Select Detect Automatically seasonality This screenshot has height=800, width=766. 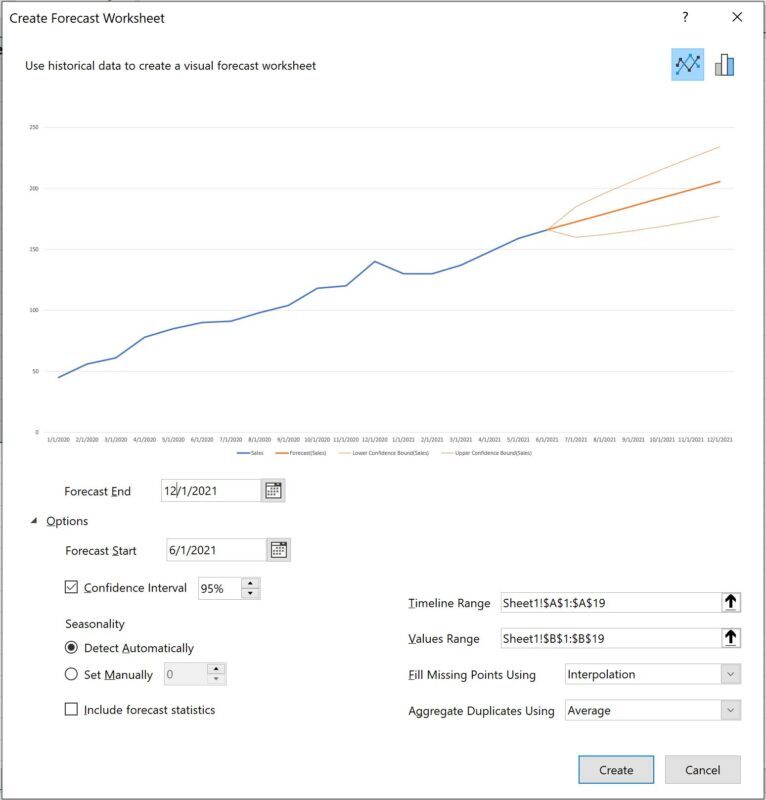[71, 647]
